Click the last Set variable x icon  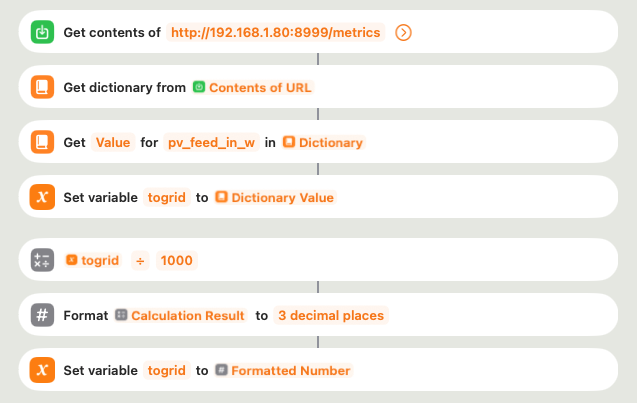tap(42, 370)
